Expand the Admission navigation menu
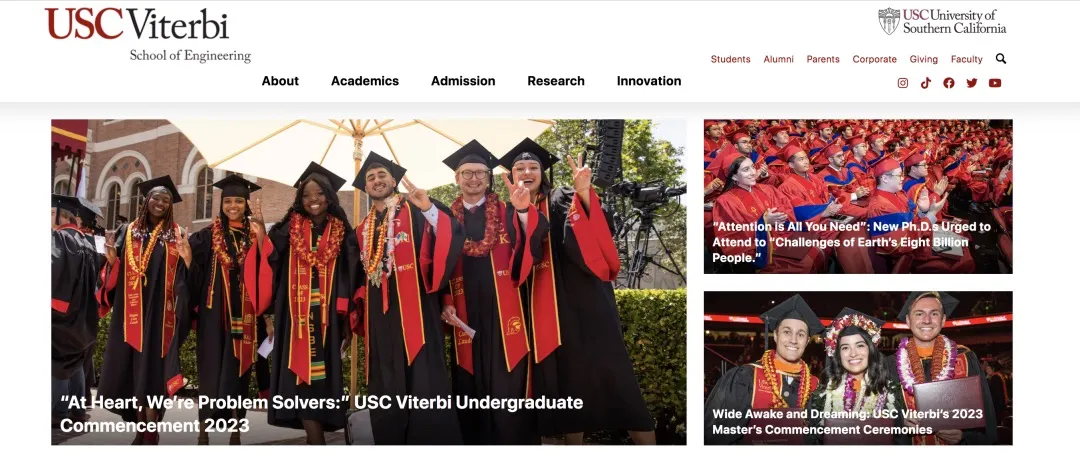Viewport: 1080px width, 459px height. 463,81
